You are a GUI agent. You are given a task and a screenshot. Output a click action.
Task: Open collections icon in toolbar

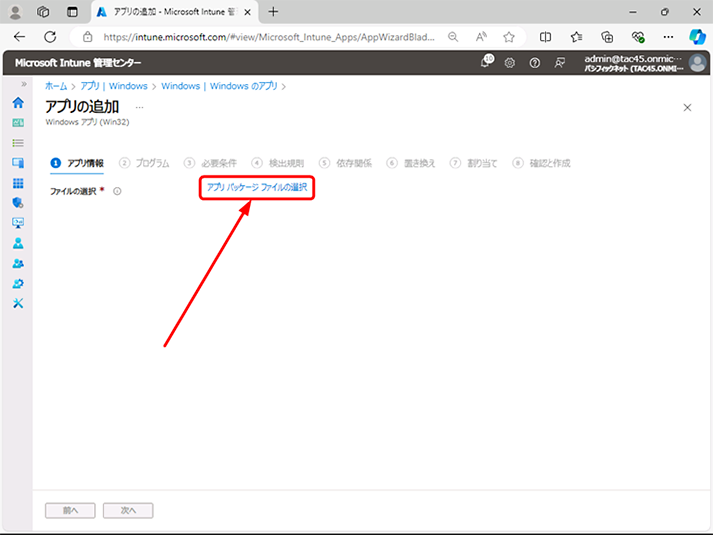[x=607, y=37]
